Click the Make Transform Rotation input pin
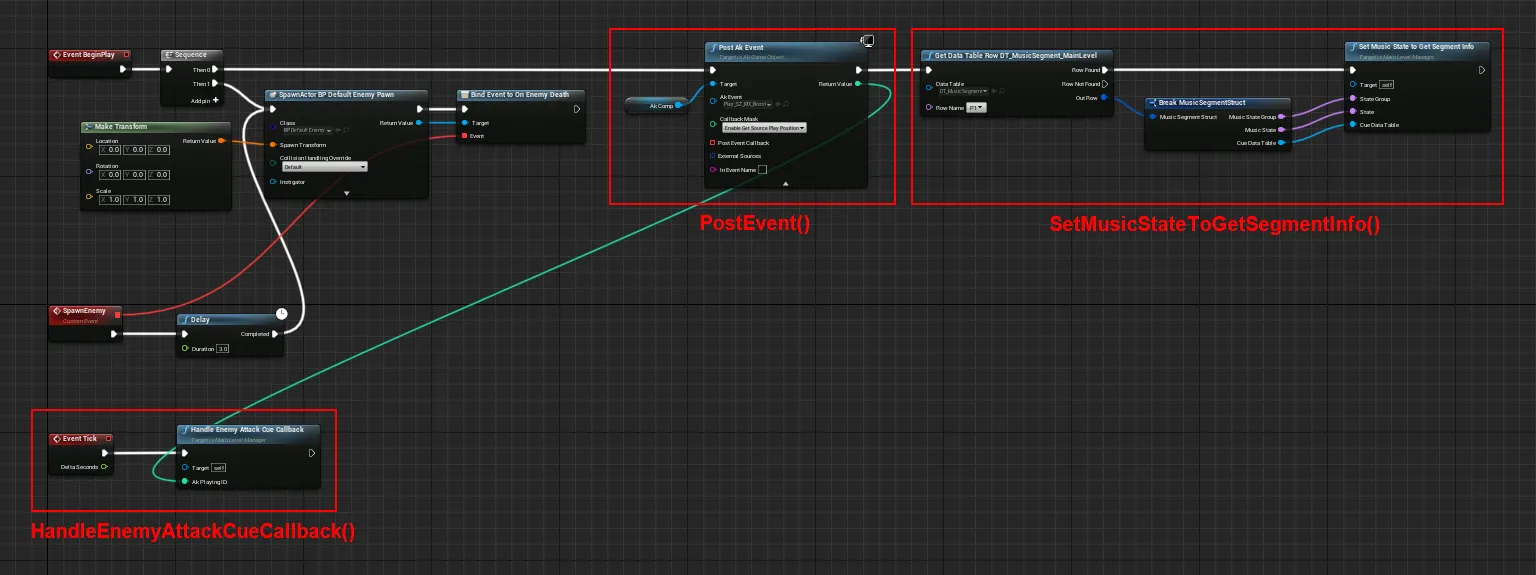 click(90, 171)
